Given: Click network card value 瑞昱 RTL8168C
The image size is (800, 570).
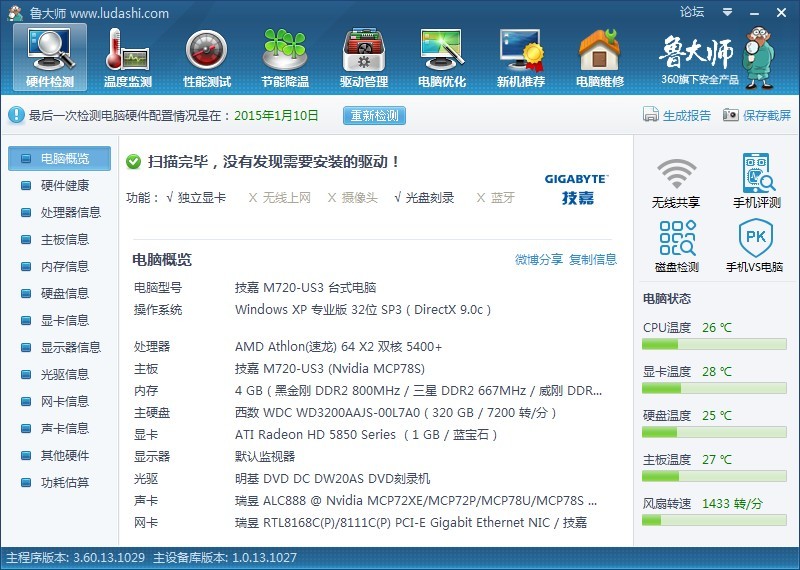Looking at the screenshot, I should coord(411,523).
